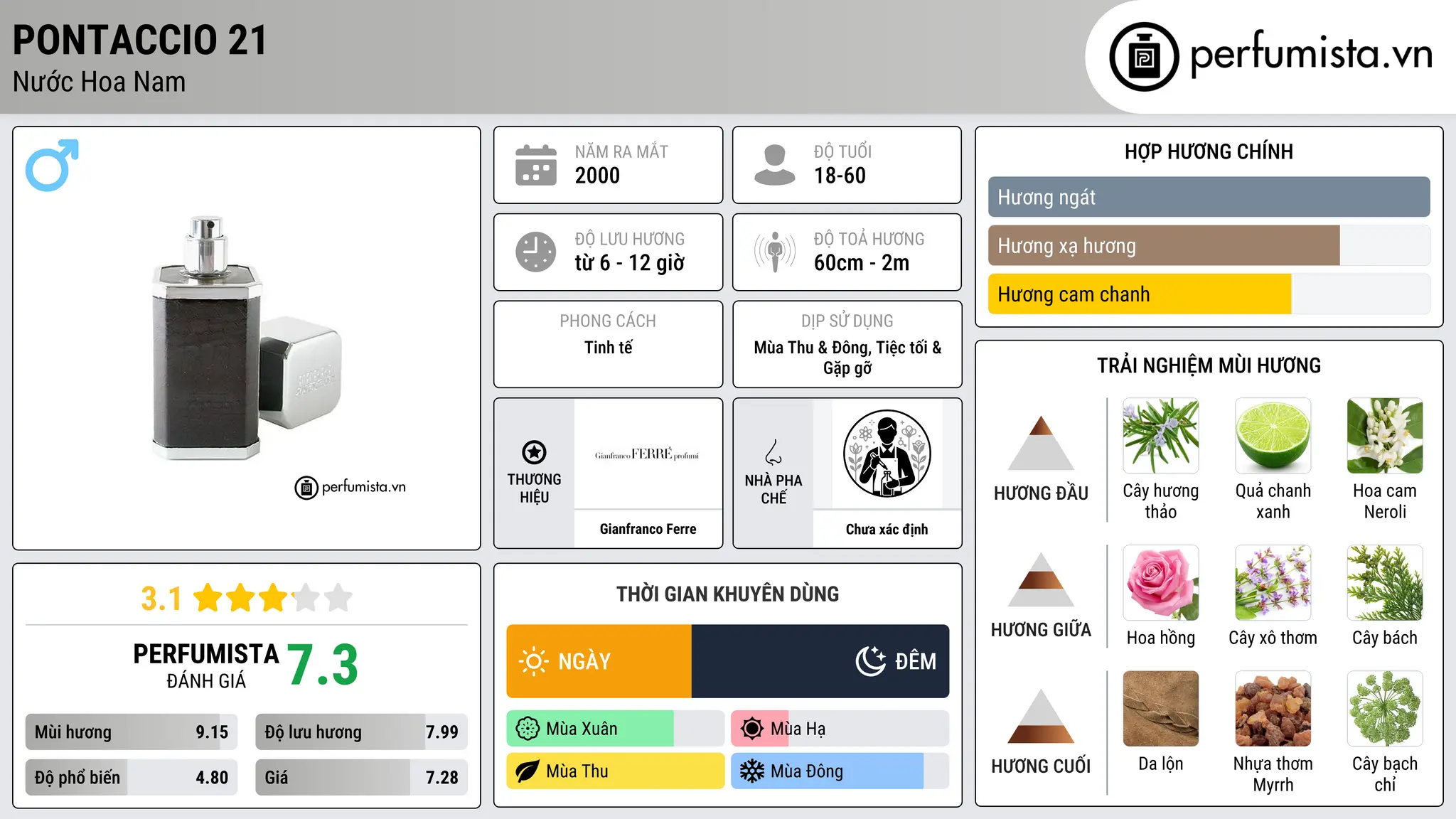1456x819 pixels.
Task: Click the perfumer silhouette illustration
Action: pos(887,454)
